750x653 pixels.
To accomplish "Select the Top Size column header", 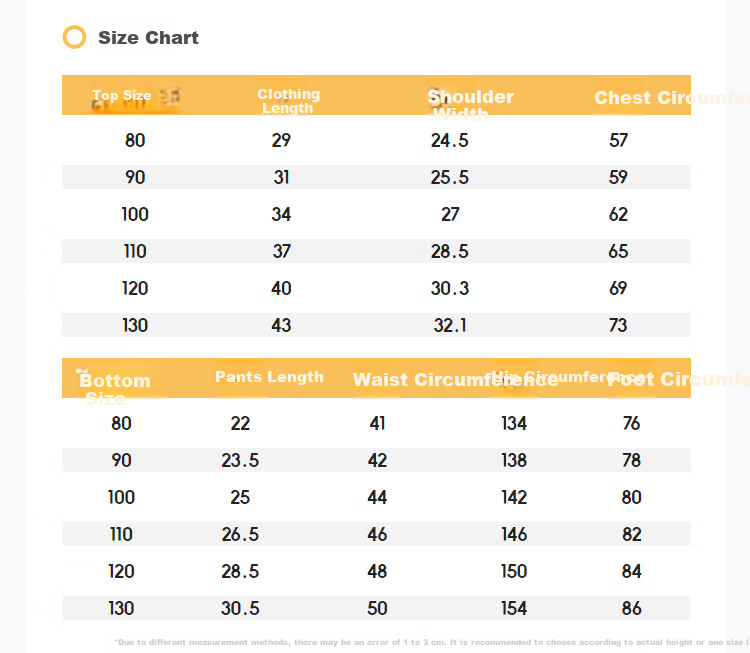I will 122,96.
